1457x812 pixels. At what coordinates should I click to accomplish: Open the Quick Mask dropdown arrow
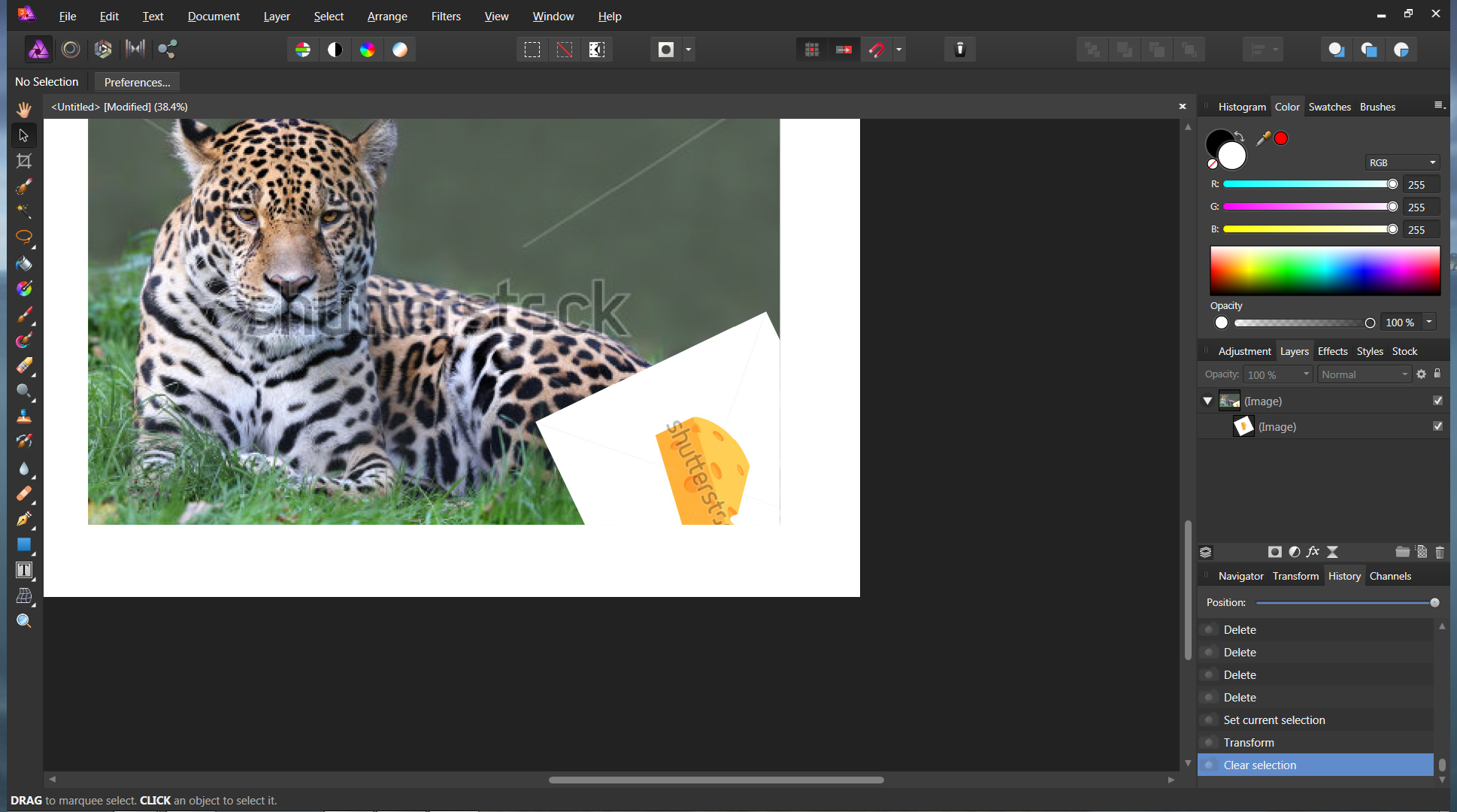point(689,50)
